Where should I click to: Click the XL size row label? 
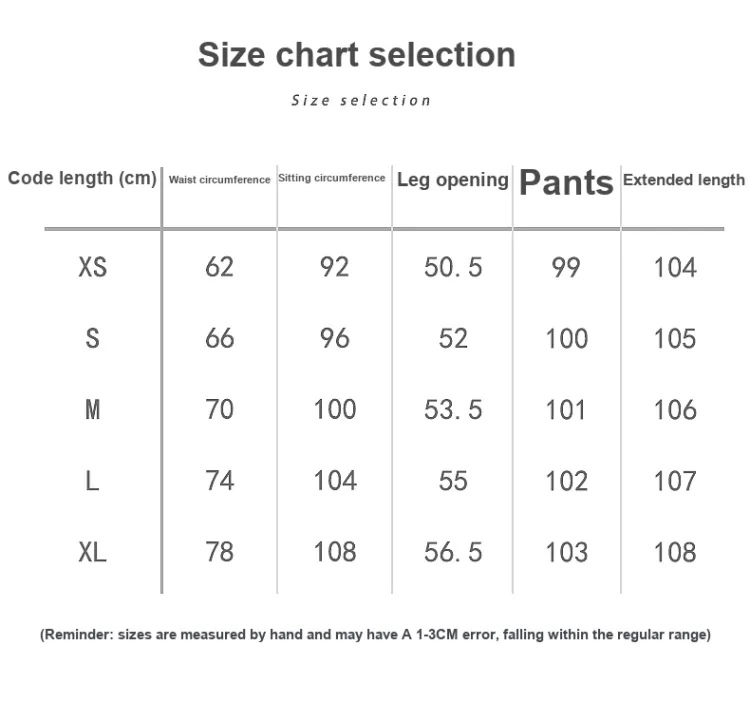click(93, 552)
